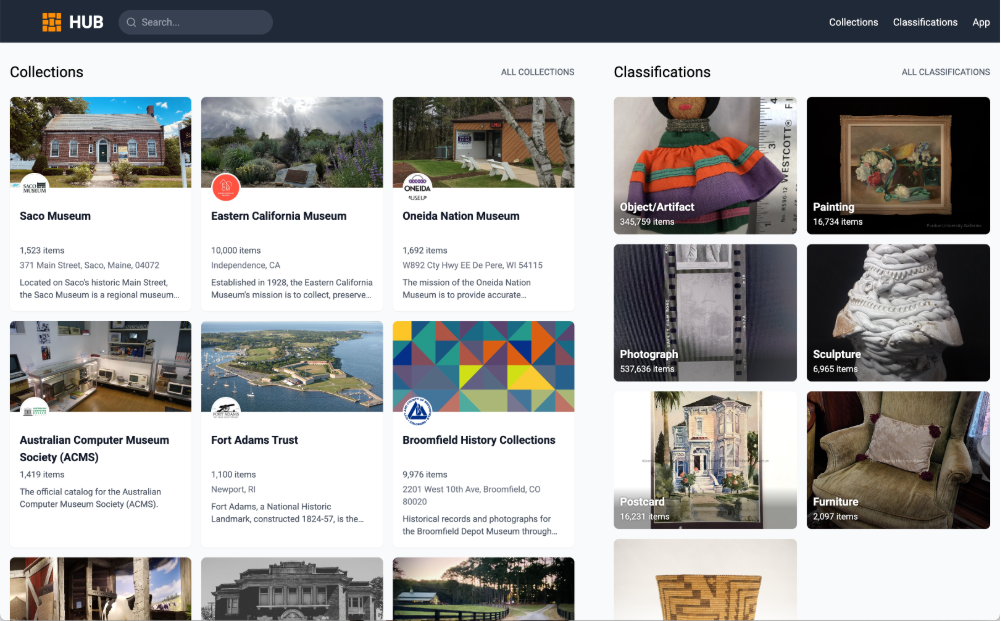
Task: Select the Oneida Nation Museum title
Action: click(461, 216)
